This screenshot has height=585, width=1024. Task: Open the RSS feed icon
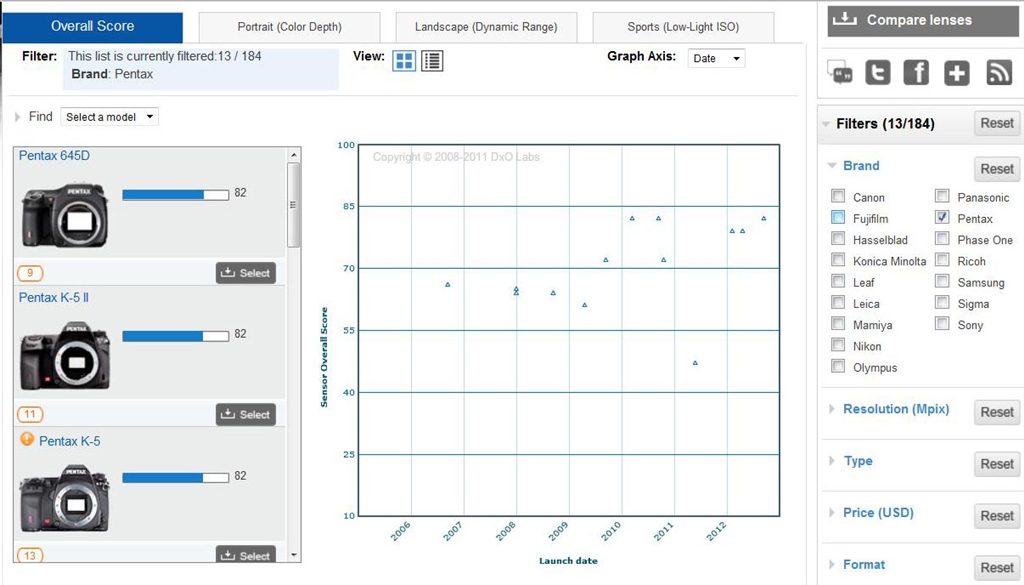tap(999, 73)
